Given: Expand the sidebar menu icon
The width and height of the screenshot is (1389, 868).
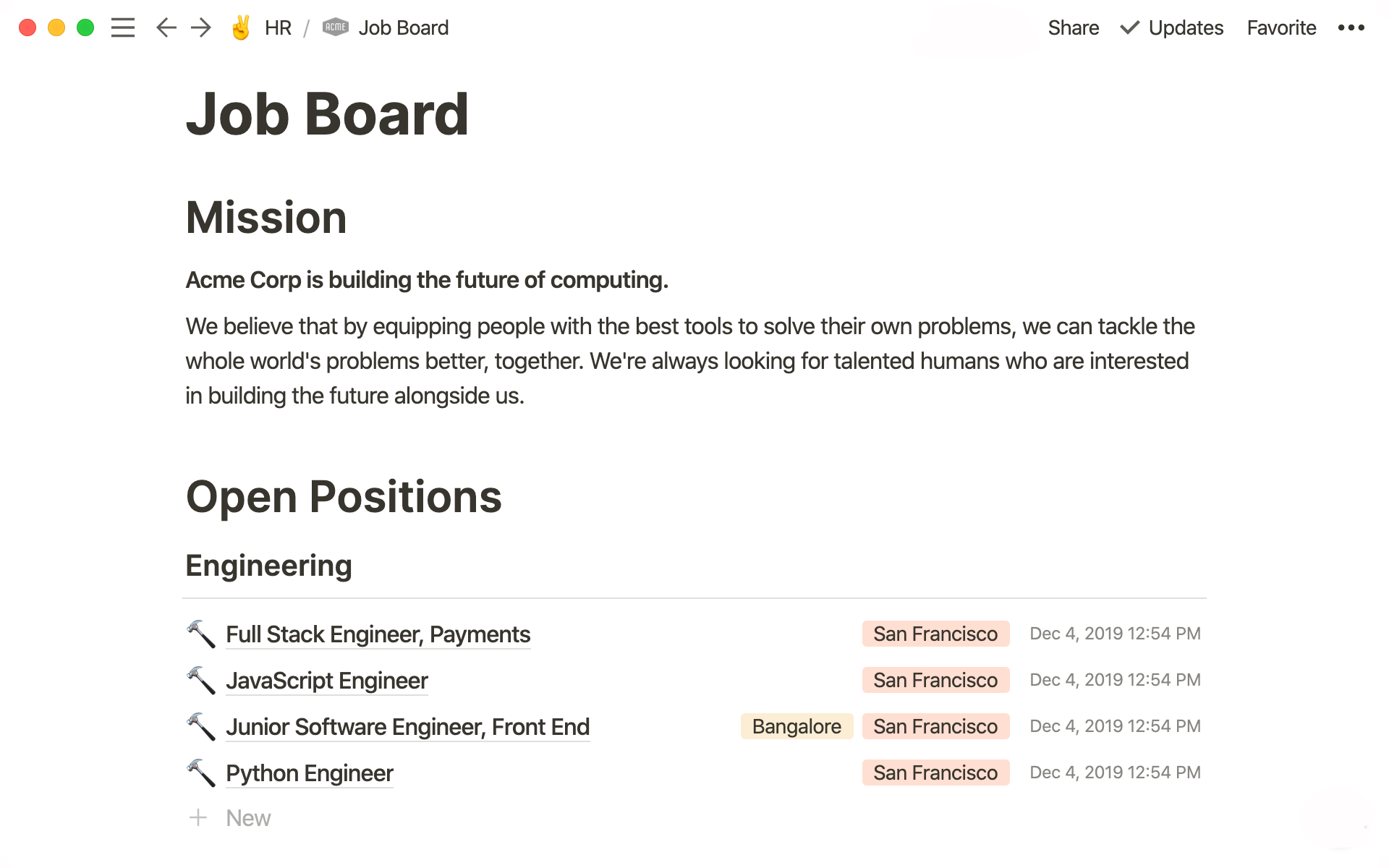Looking at the screenshot, I should (x=123, y=27).
